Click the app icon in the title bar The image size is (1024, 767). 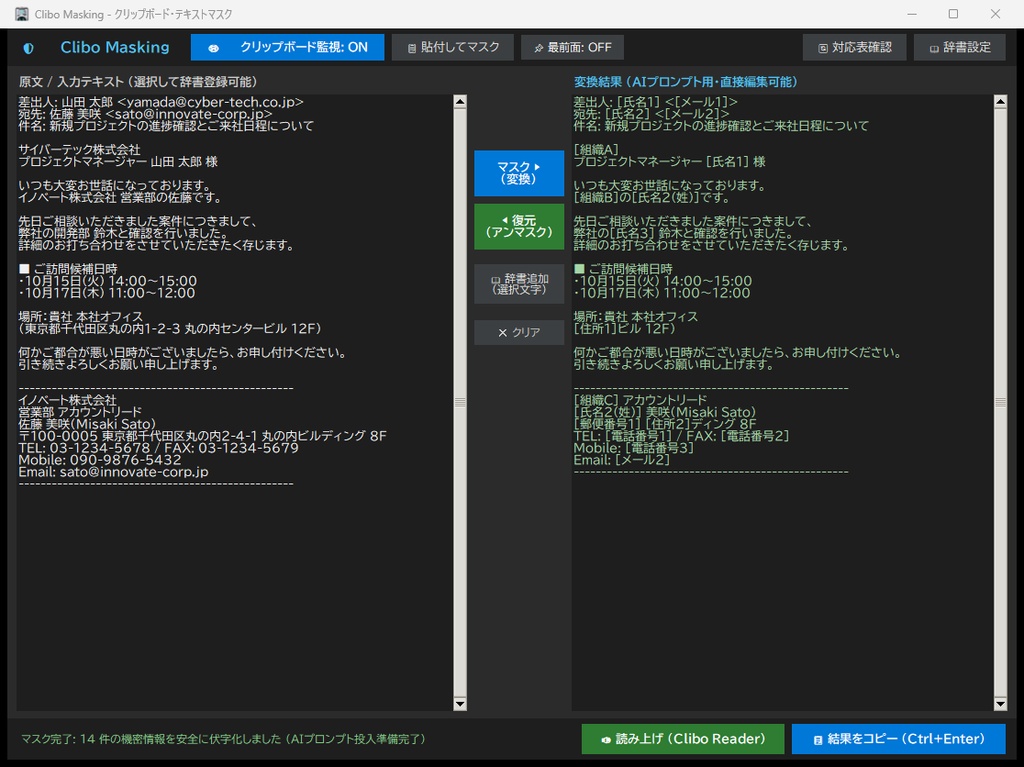pos(22,14)
